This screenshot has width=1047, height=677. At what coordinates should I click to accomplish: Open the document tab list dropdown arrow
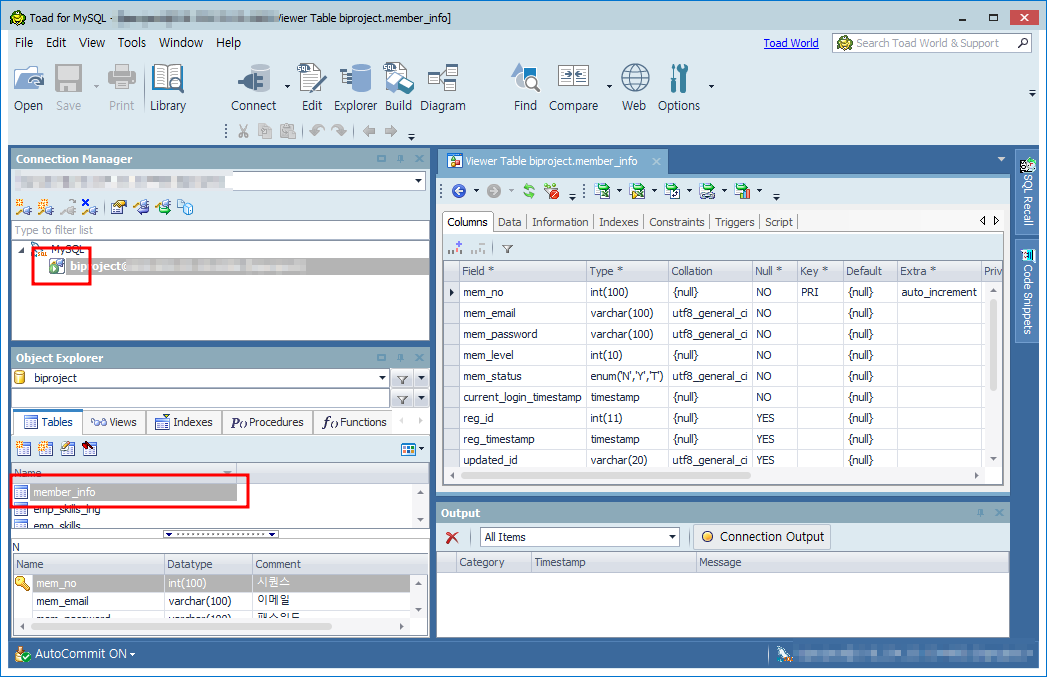coord(1001,159)
